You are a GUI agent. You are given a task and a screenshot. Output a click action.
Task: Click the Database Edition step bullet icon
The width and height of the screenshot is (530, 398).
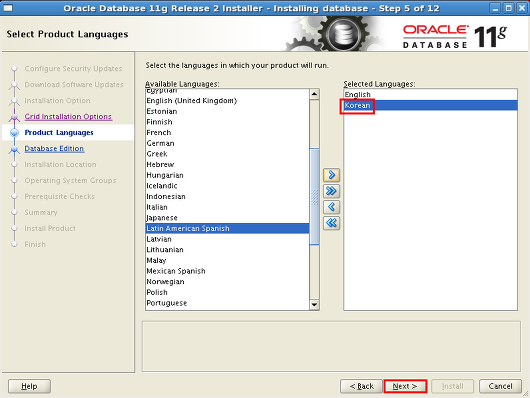coord(14,149)
